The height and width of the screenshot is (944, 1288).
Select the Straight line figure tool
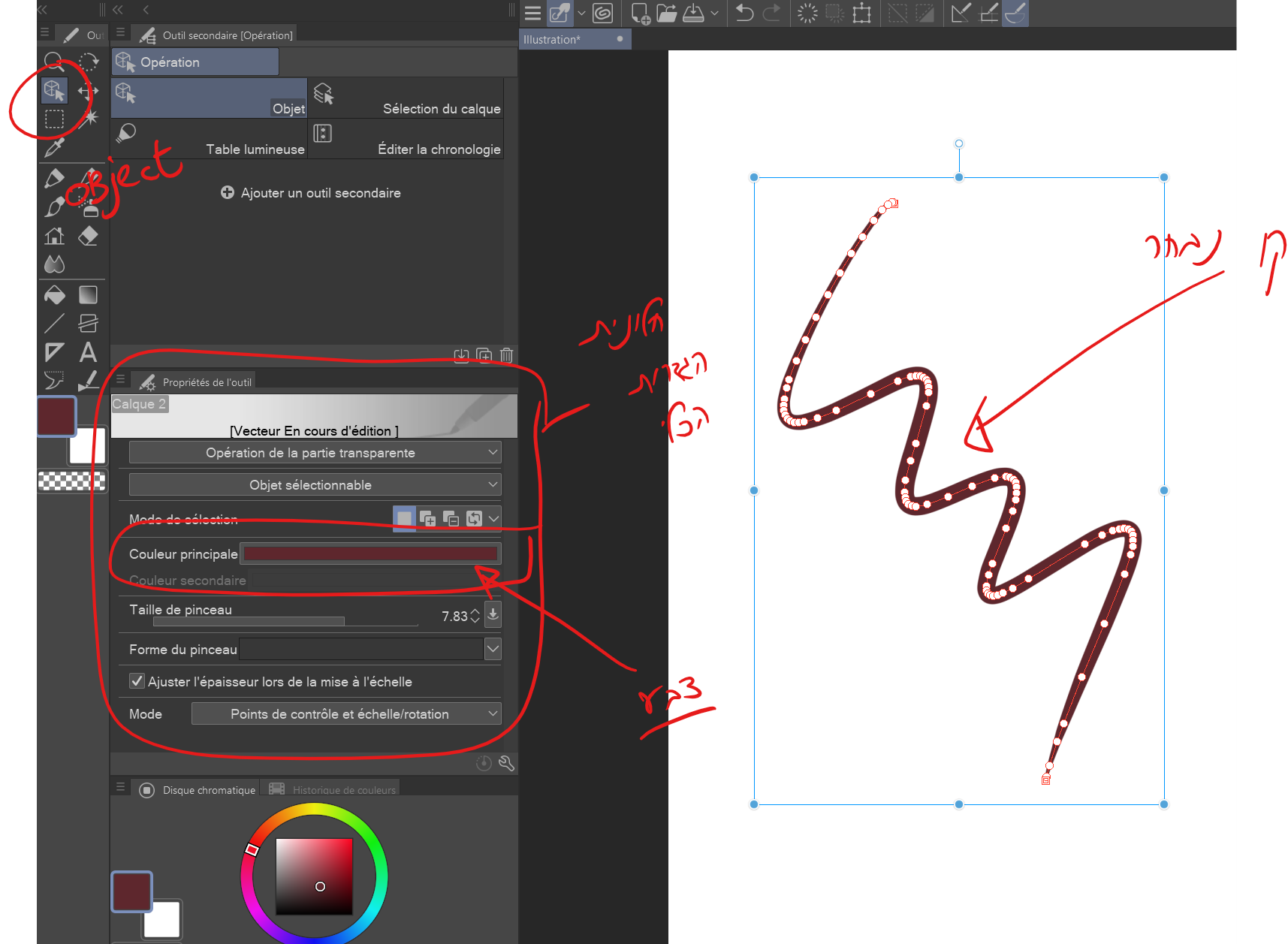point(54,323)
